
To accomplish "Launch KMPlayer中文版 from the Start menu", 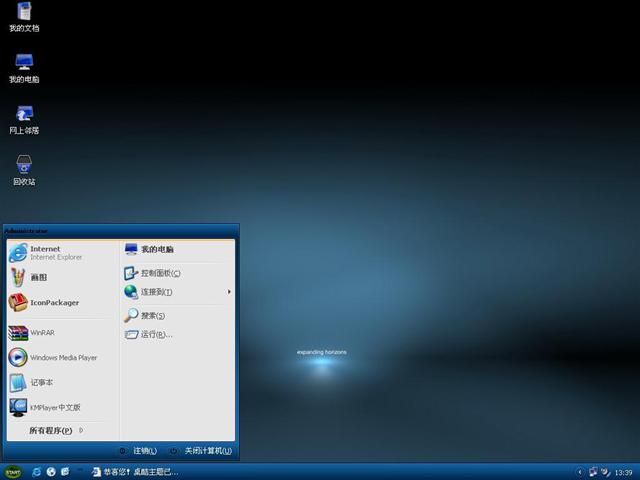I will click(x=62, y=407).
